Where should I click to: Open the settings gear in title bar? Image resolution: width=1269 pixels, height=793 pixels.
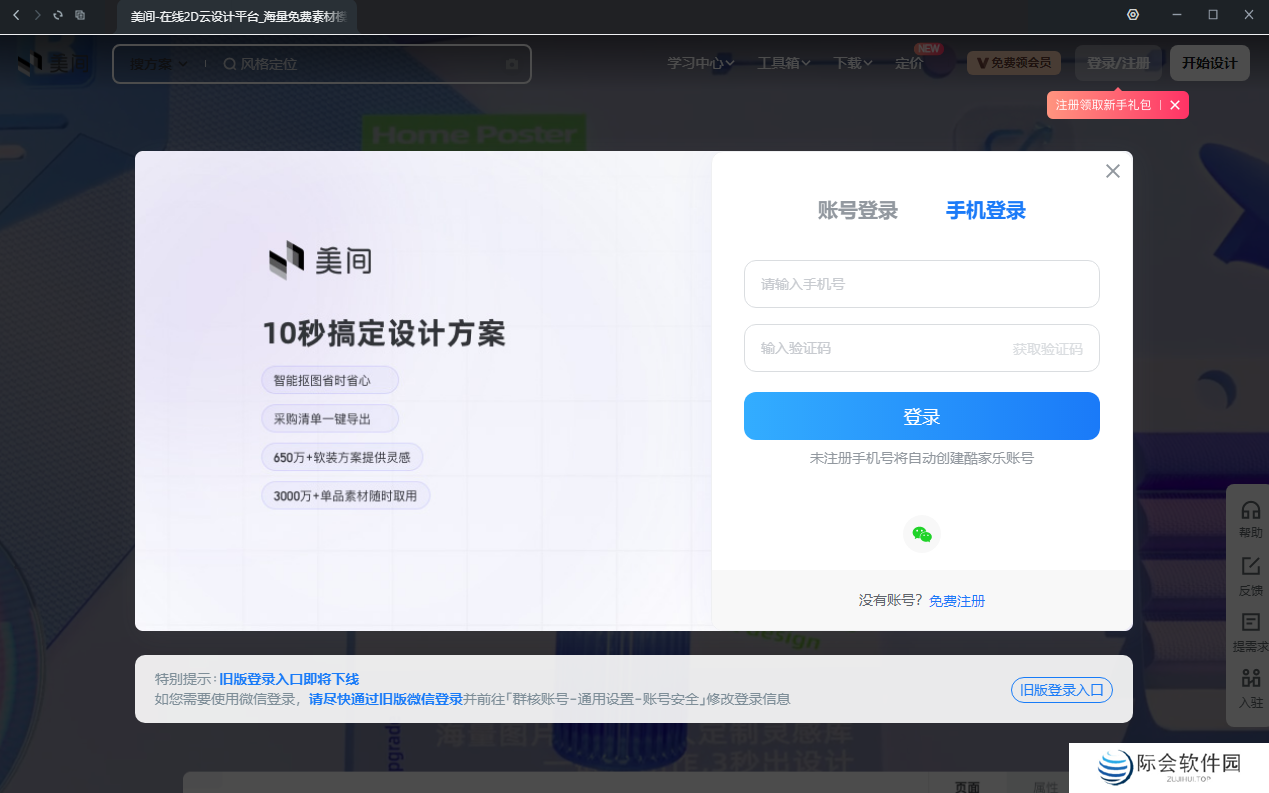(x=1132, y=15)
